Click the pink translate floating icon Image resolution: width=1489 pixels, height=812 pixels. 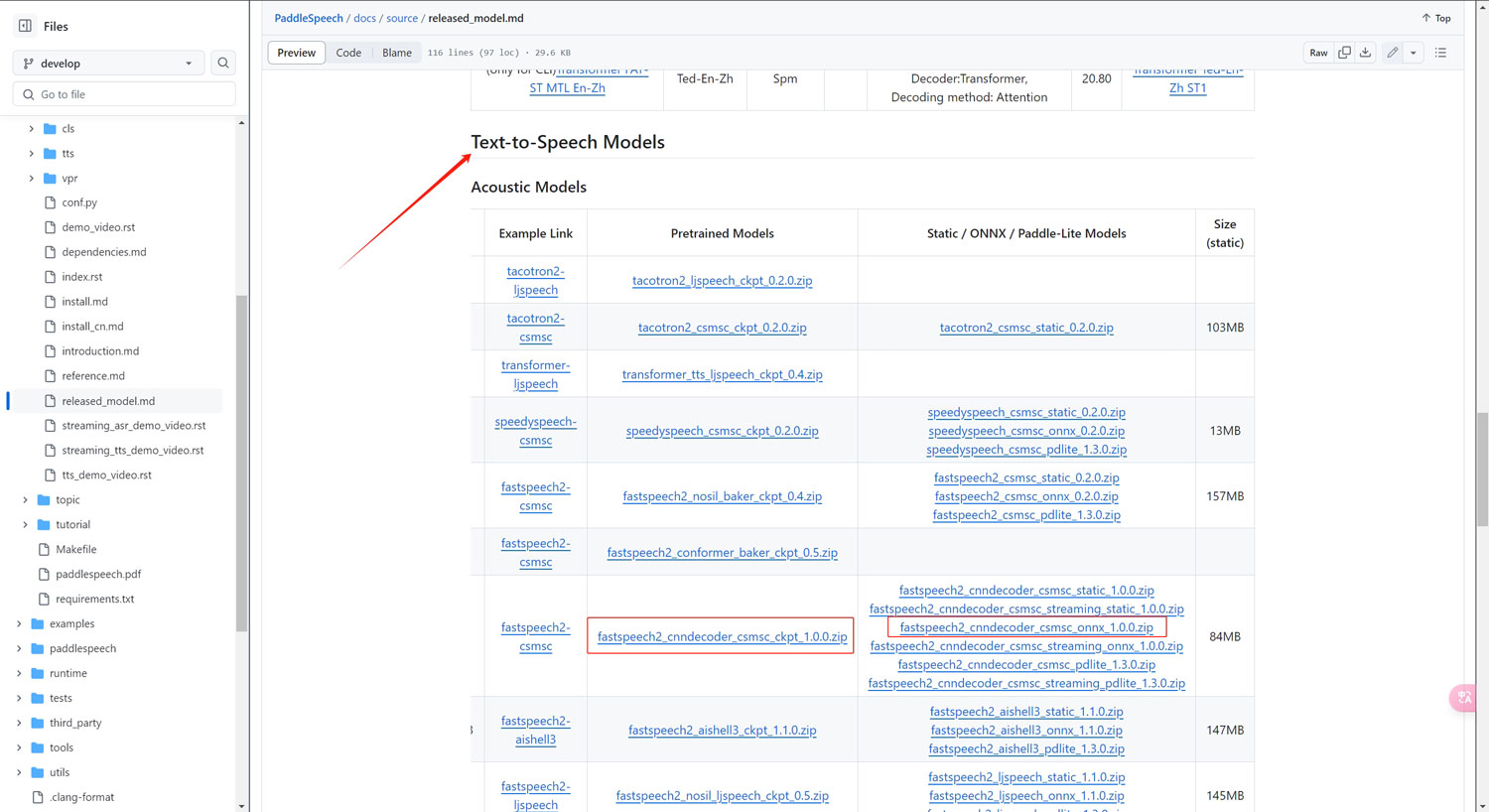(x=1464, y=698)
